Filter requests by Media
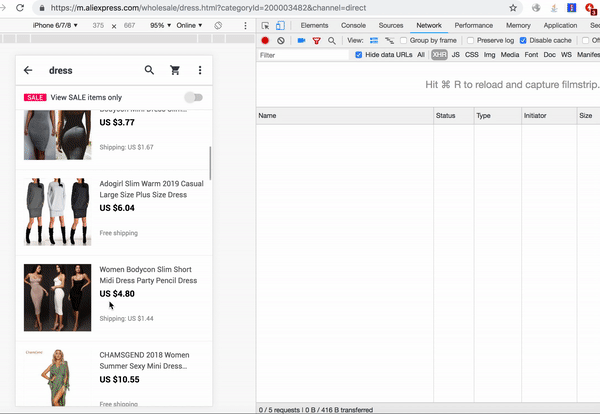 (510, 55)
